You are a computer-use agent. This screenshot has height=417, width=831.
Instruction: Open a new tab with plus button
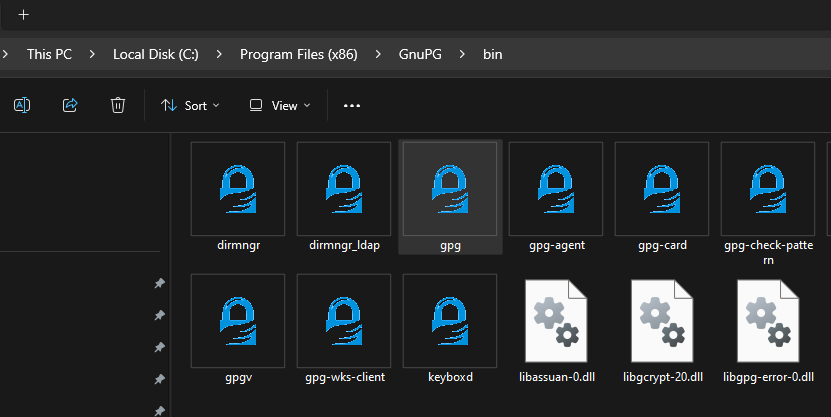23,15
